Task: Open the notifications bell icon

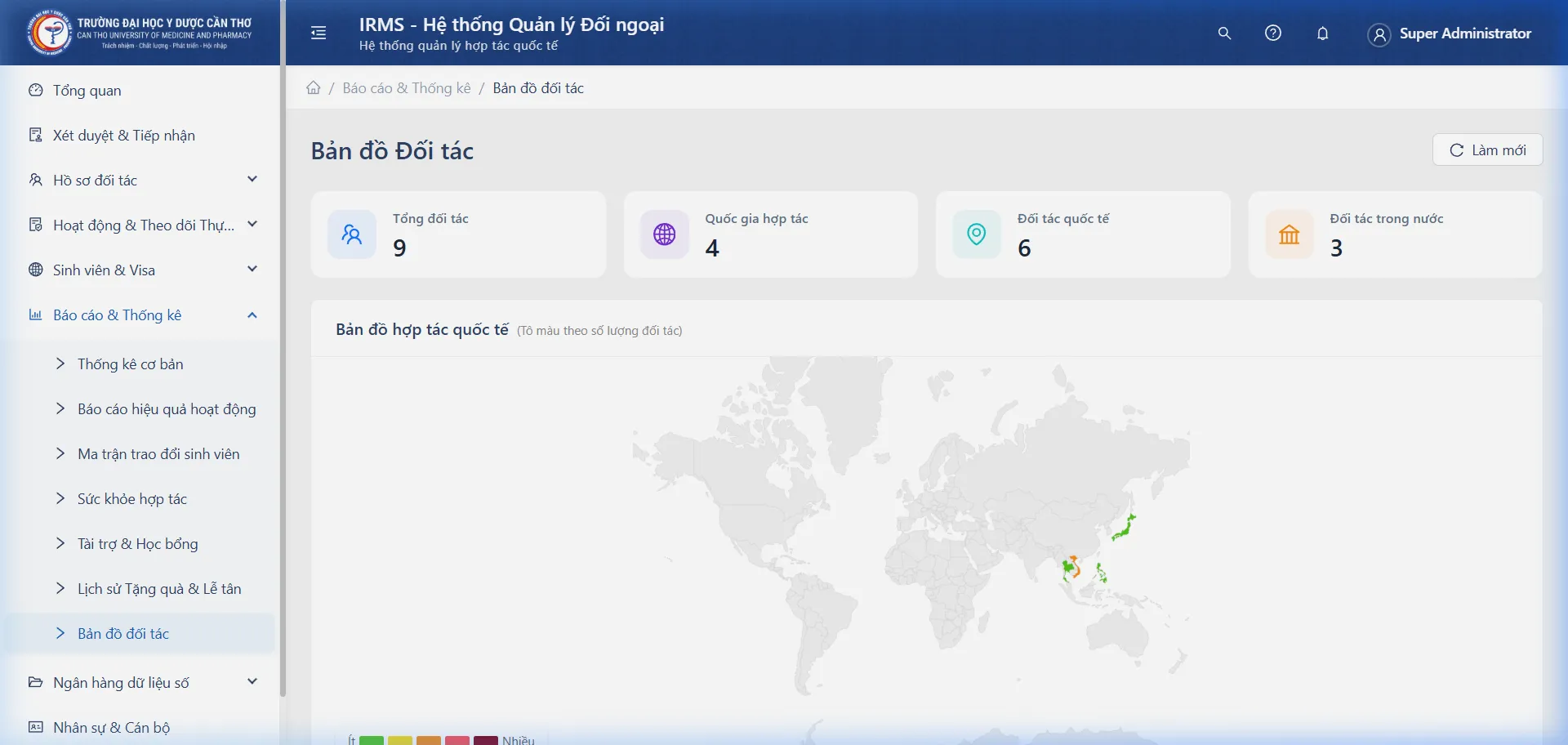Action: pos(1322,33)
